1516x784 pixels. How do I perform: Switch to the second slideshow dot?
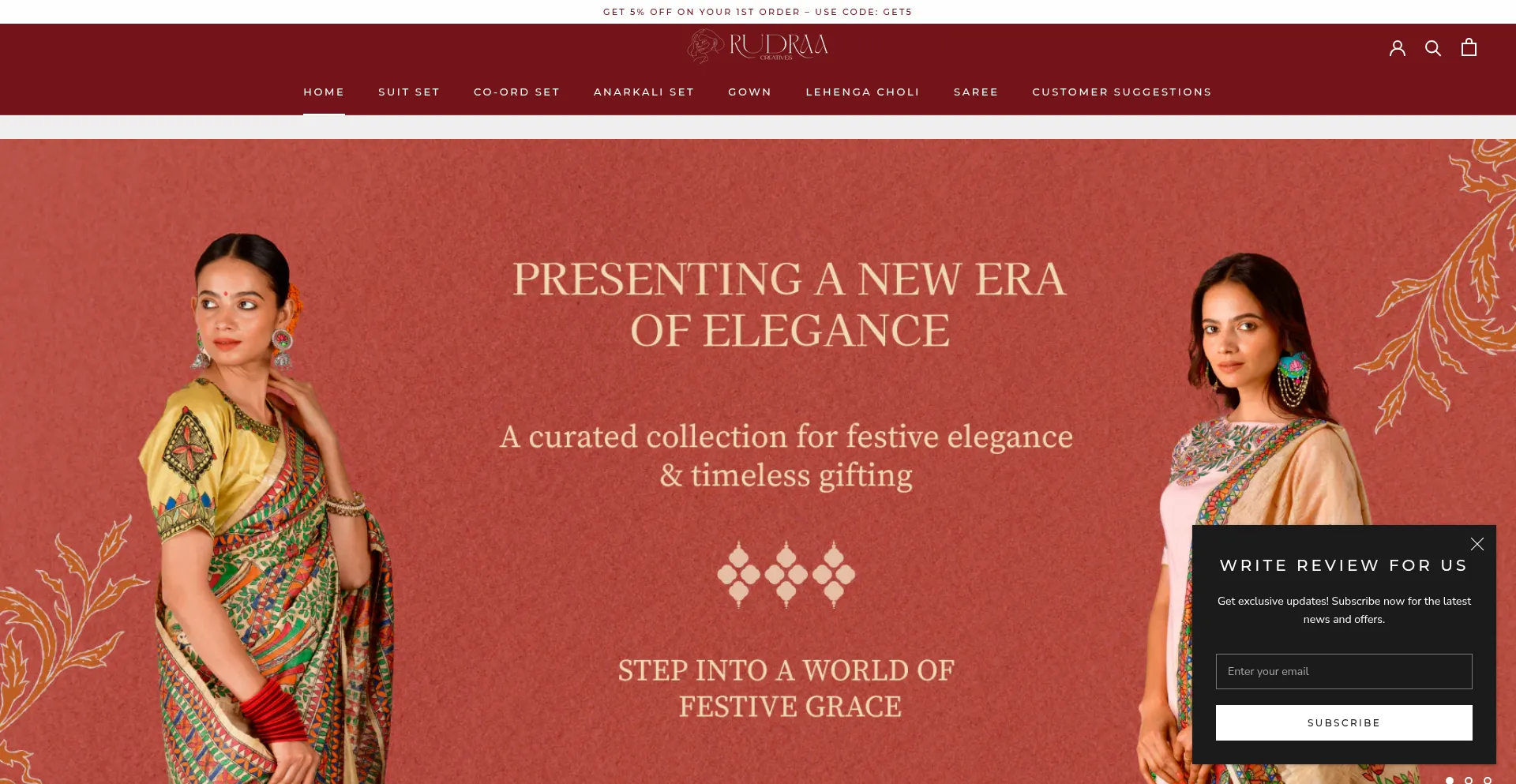[1469, 780]
